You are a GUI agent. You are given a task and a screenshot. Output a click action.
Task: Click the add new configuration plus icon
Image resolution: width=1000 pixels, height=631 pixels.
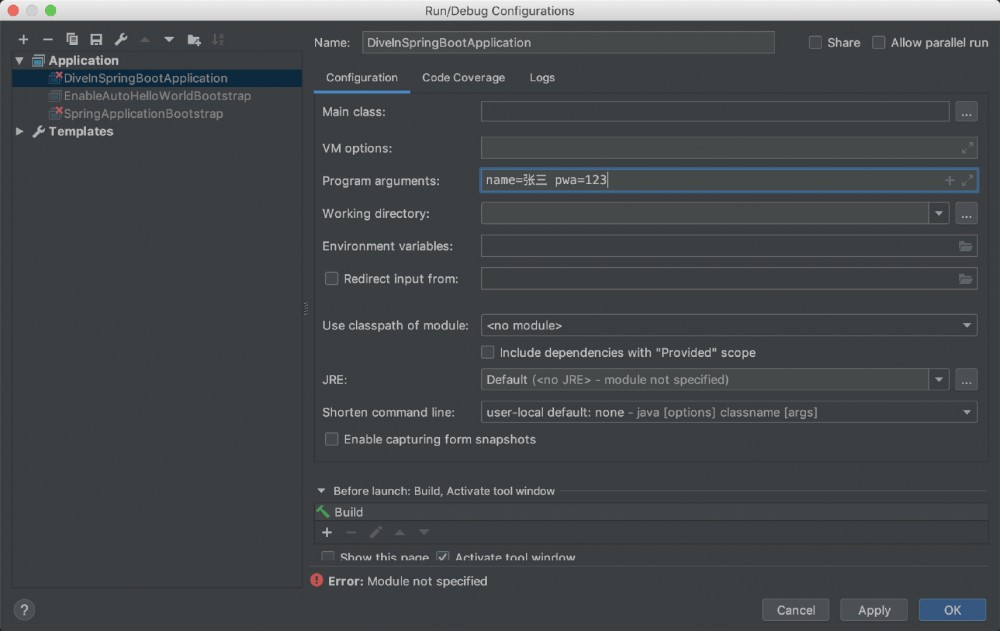(23, 39)
